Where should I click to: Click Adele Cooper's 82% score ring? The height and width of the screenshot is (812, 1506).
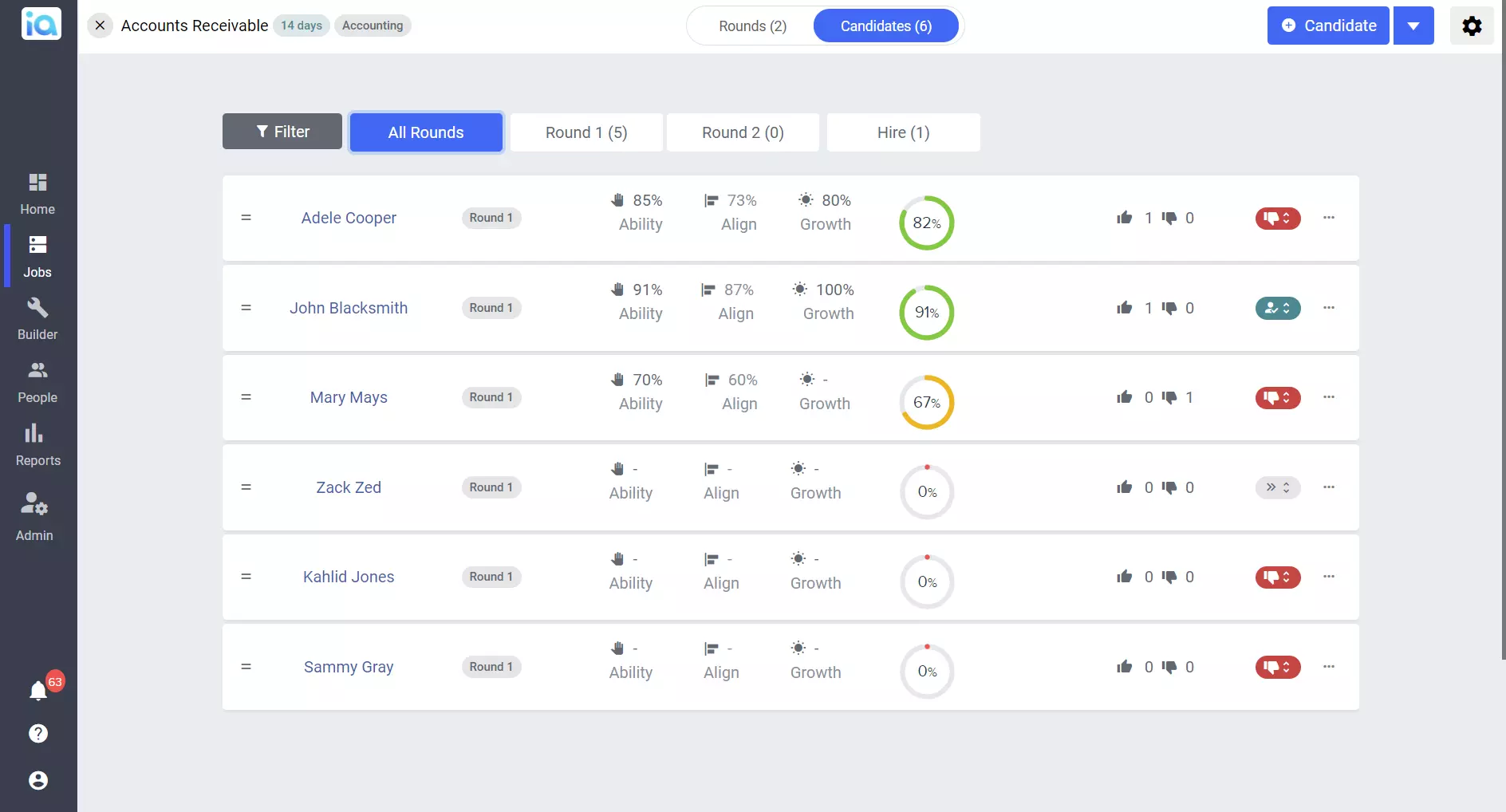[x=926, y=223]
